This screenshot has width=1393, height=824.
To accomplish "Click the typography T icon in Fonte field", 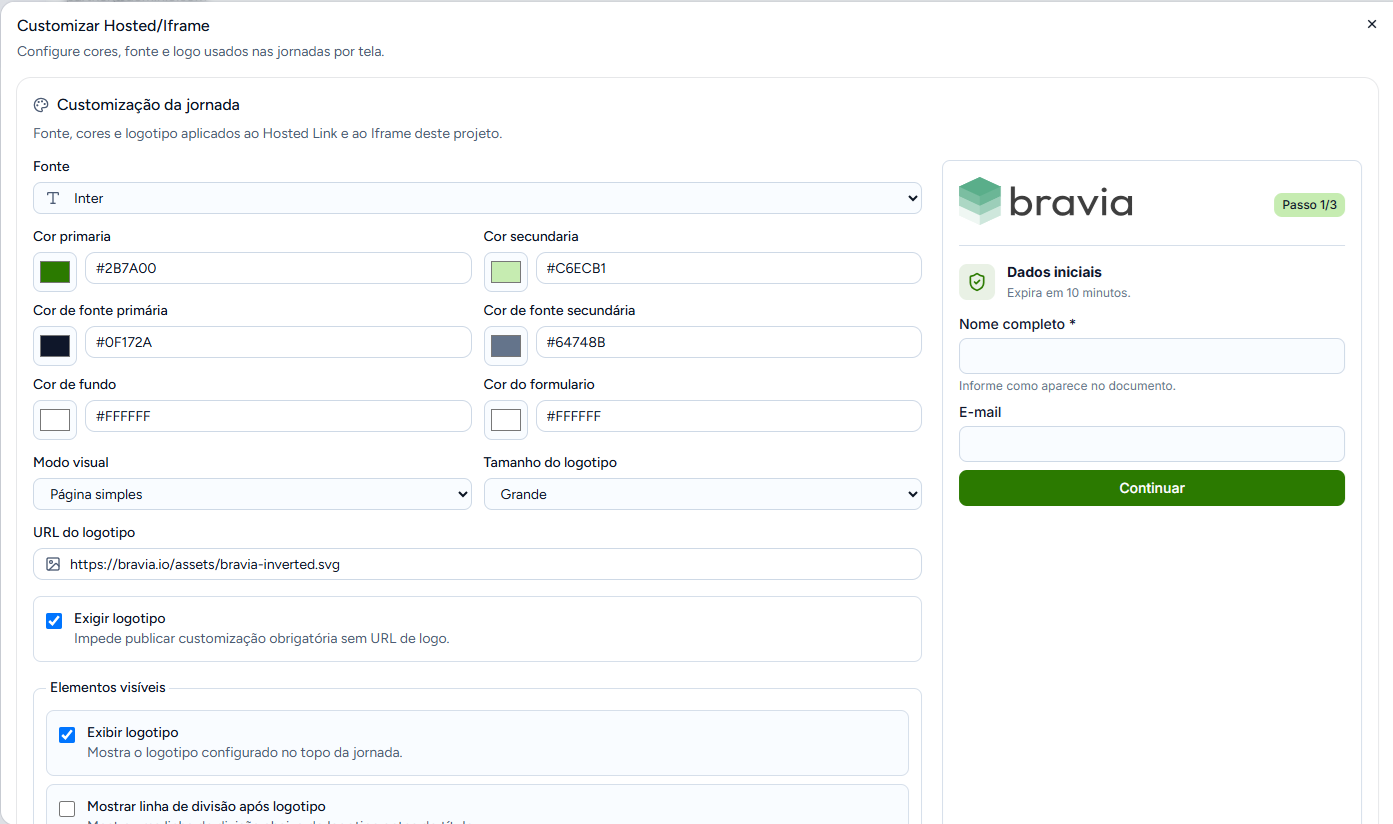I will pyautogui.click(x=53, y=198).
